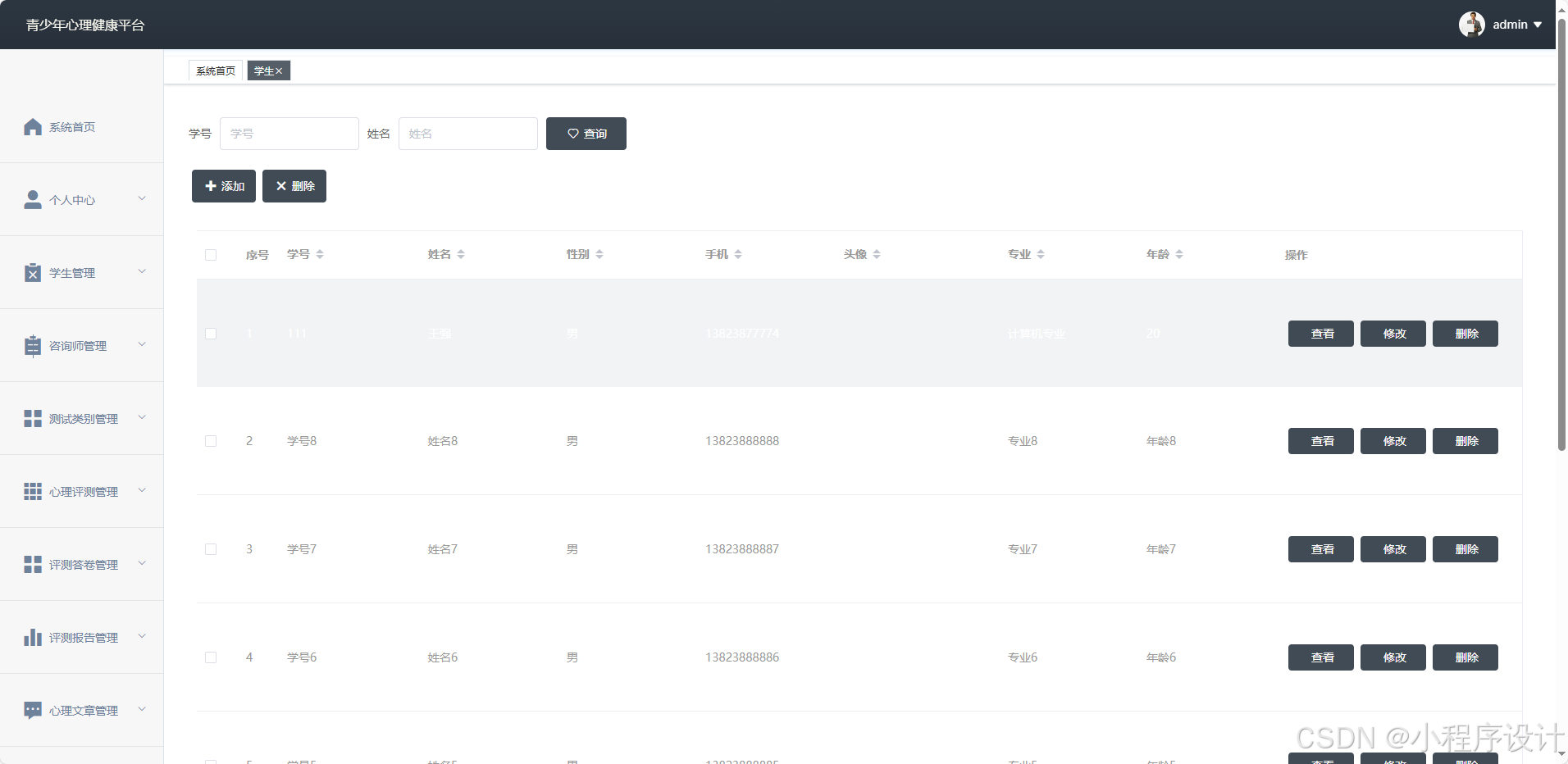
Task: Expand the 评测答卷管理 submenu chevron
Action: click(x=142, y=563)
